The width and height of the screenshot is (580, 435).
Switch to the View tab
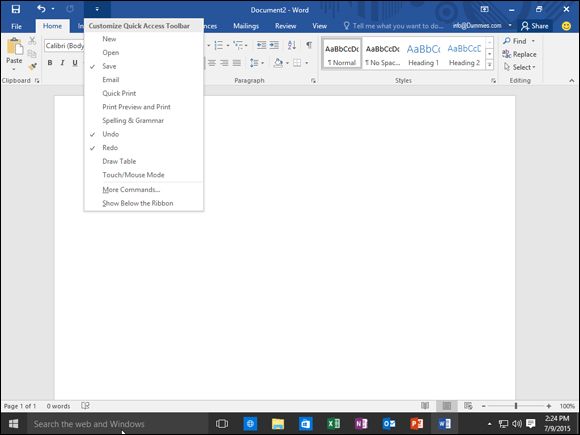[x=319, y=26]
